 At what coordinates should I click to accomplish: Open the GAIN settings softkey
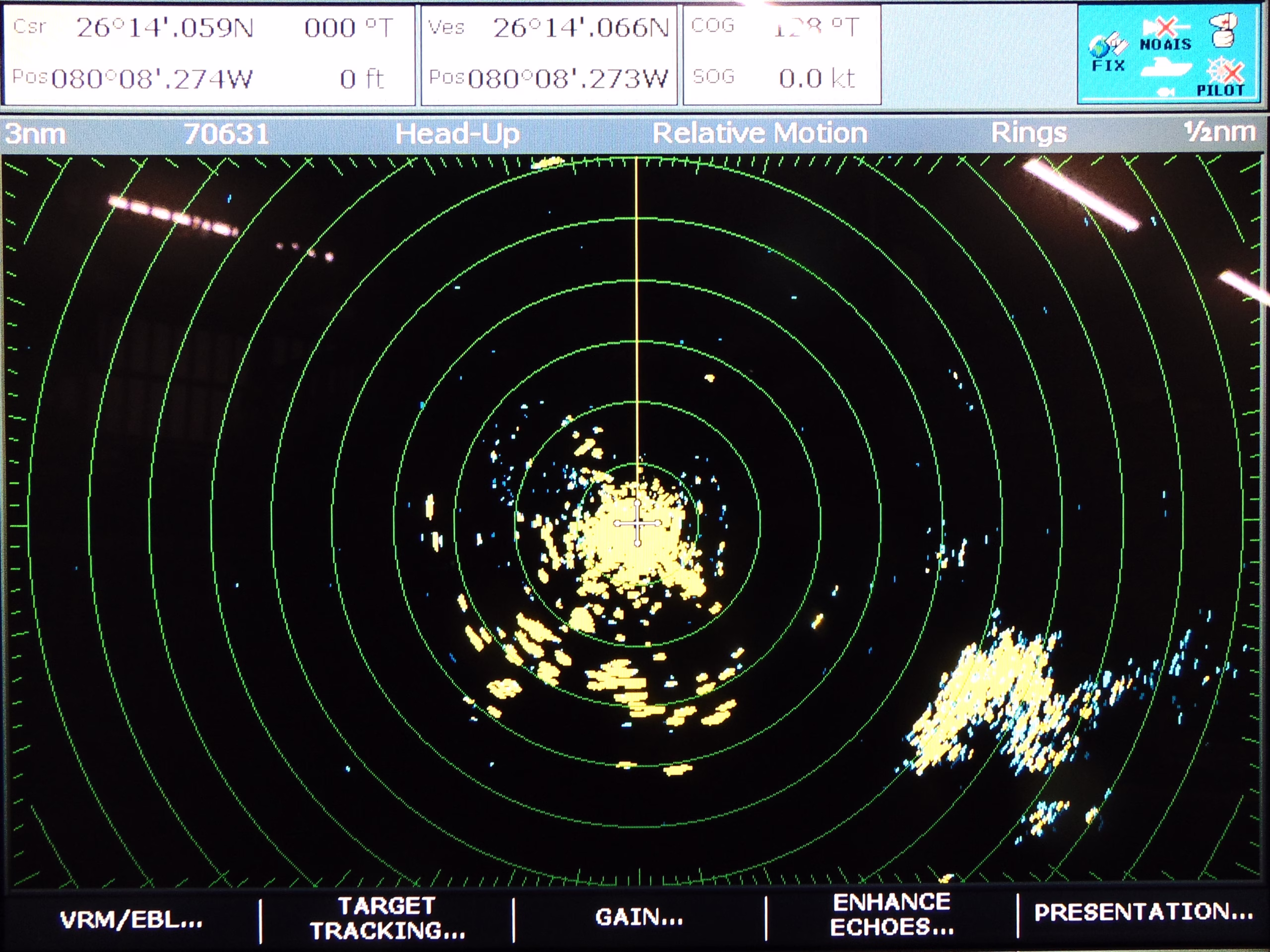coord(639,917)
